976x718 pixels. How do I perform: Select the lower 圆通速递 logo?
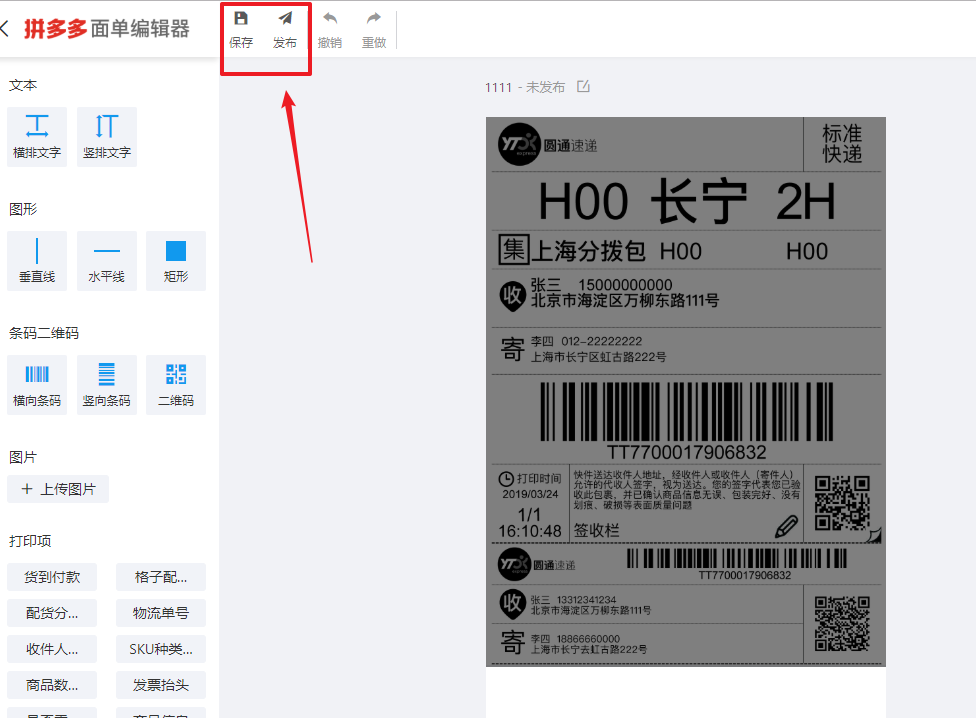(537, 564)
